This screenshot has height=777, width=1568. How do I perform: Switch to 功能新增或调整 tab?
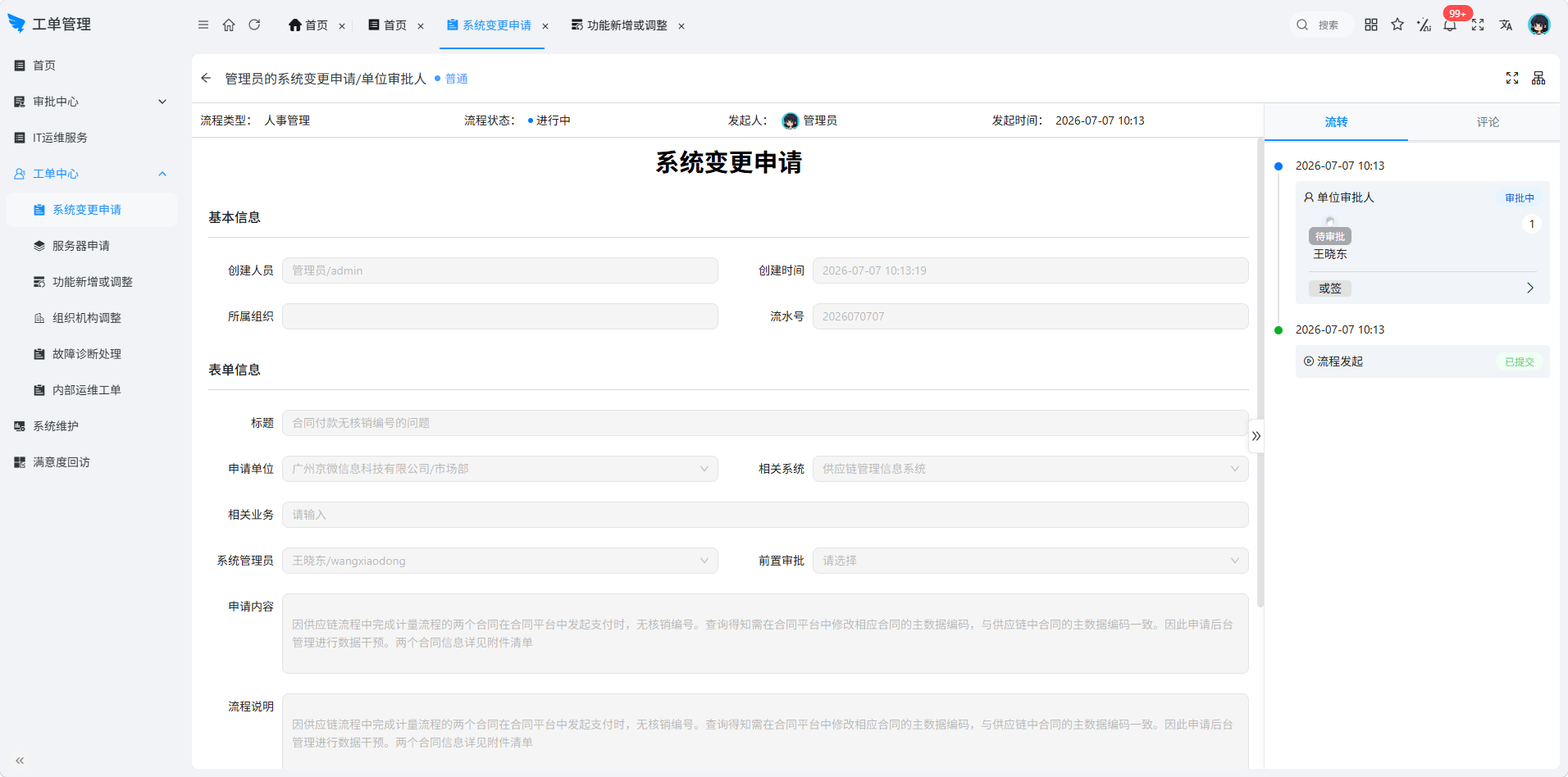627,25
